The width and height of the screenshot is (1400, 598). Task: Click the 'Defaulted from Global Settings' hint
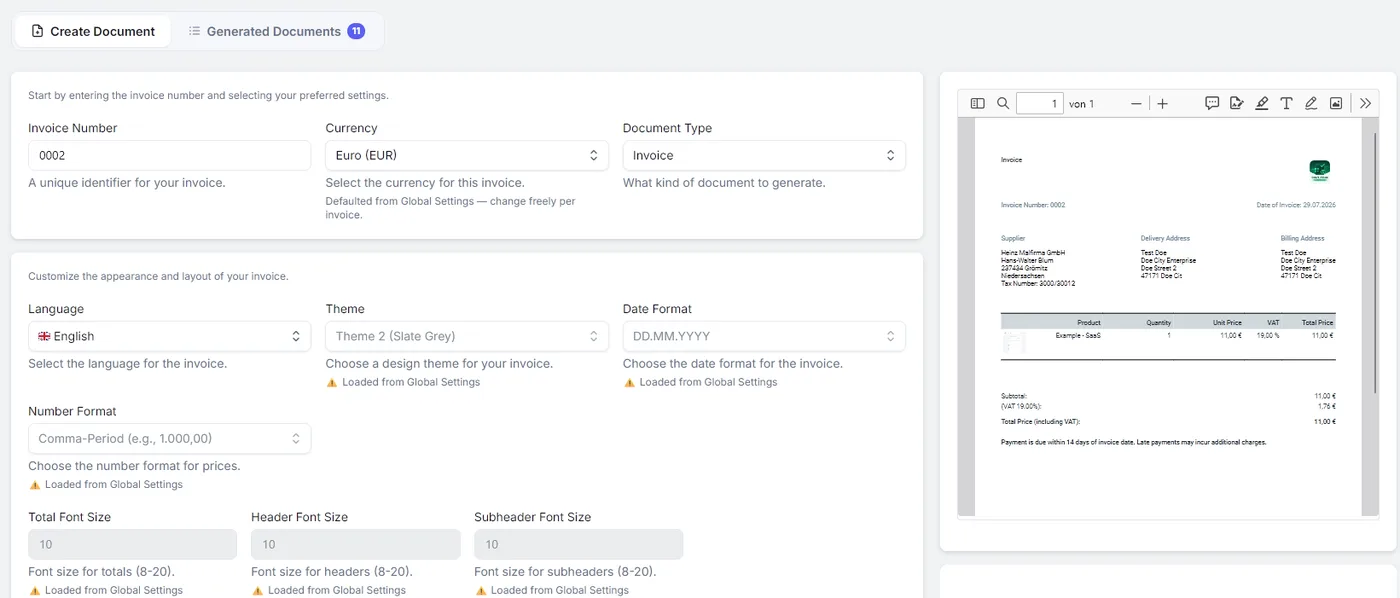[x=451, y=208]
